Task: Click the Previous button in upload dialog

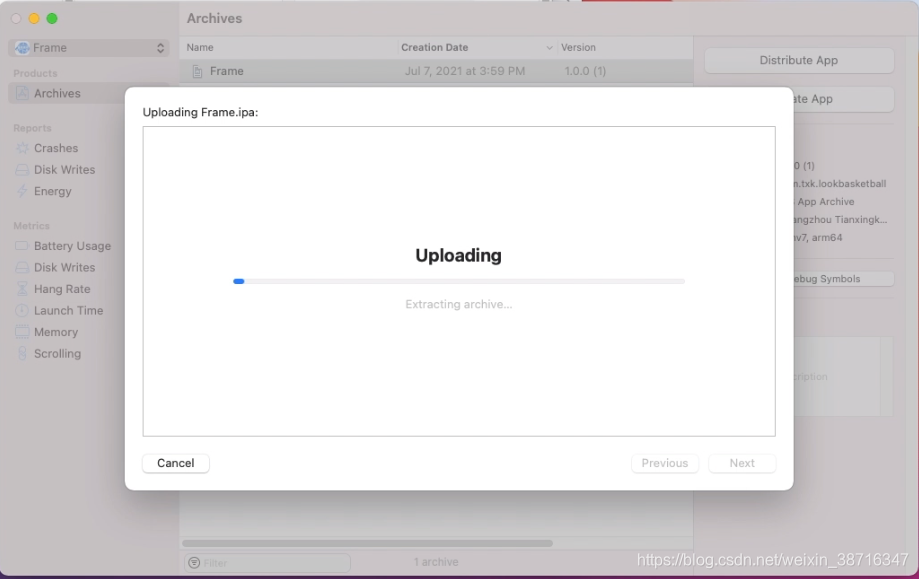Action: point(665,463)
